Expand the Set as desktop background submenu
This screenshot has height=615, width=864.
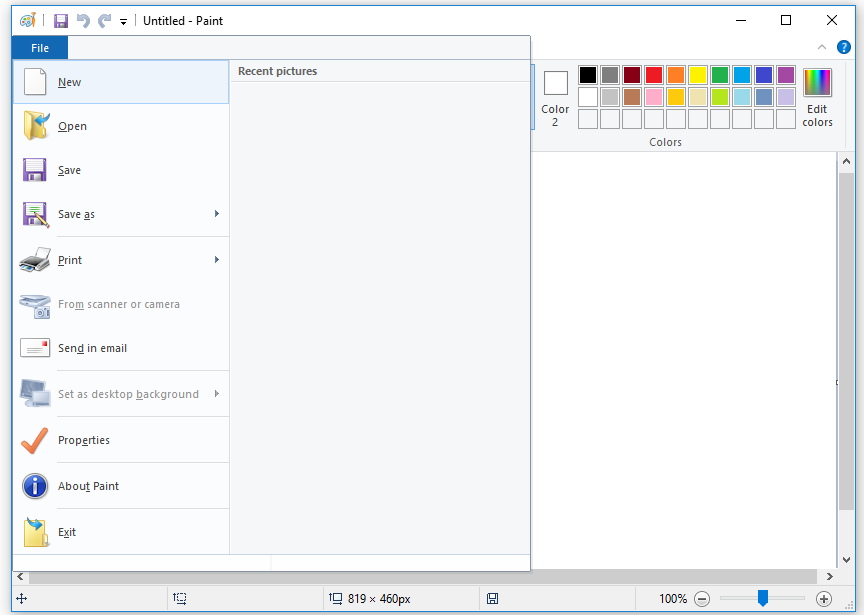coord(217,394)
